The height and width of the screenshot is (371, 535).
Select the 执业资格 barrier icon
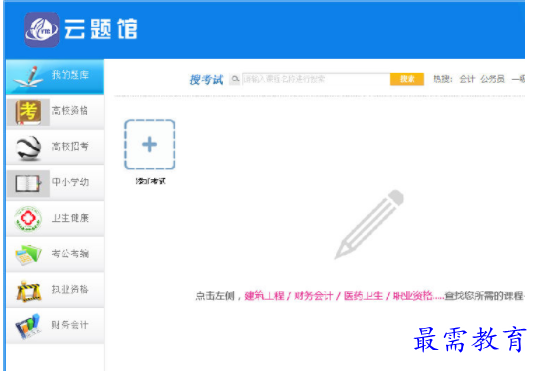pyautogui.click(x=29, y=291)
